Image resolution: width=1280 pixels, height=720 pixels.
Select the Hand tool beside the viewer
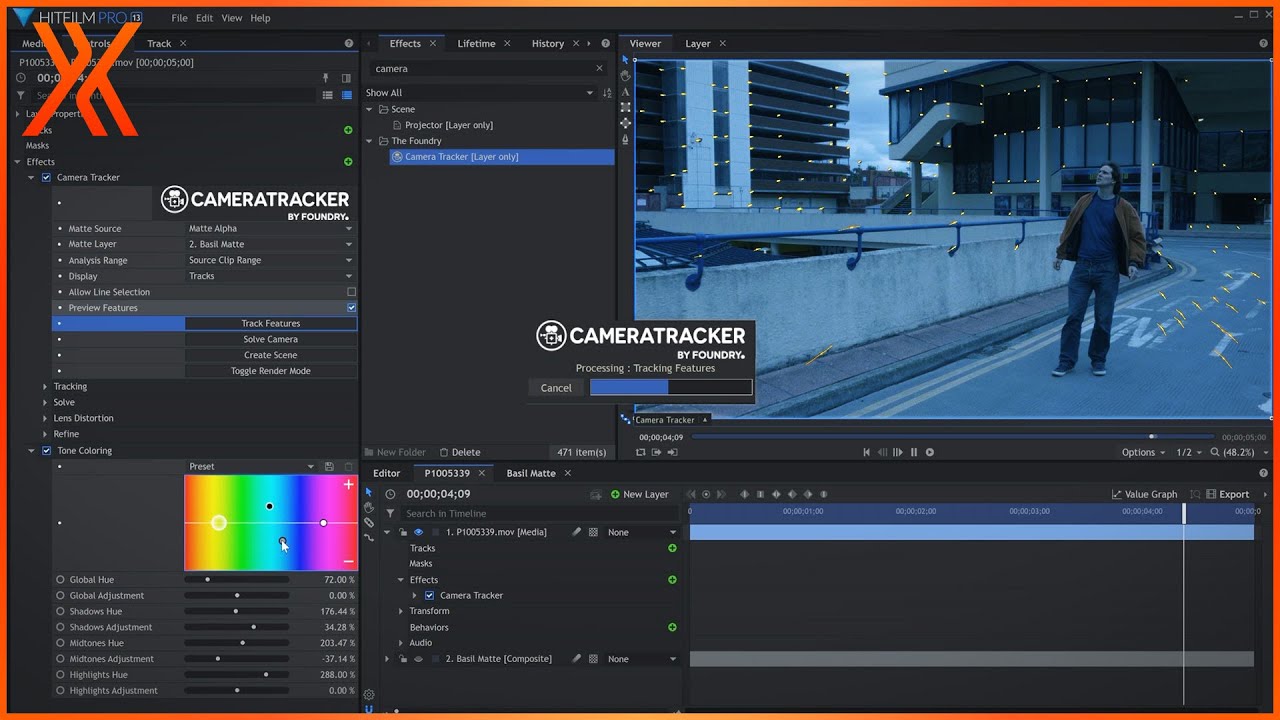pos(625,75)
